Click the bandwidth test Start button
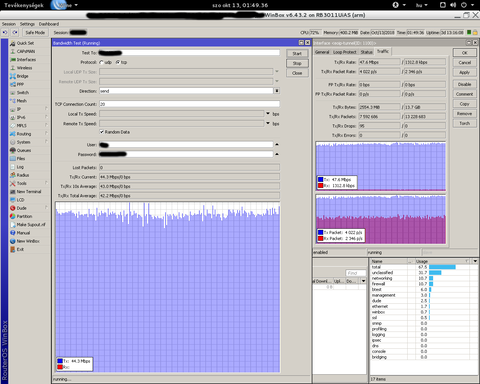The height and width of the screenshot is (384, 480). [297, 54]
